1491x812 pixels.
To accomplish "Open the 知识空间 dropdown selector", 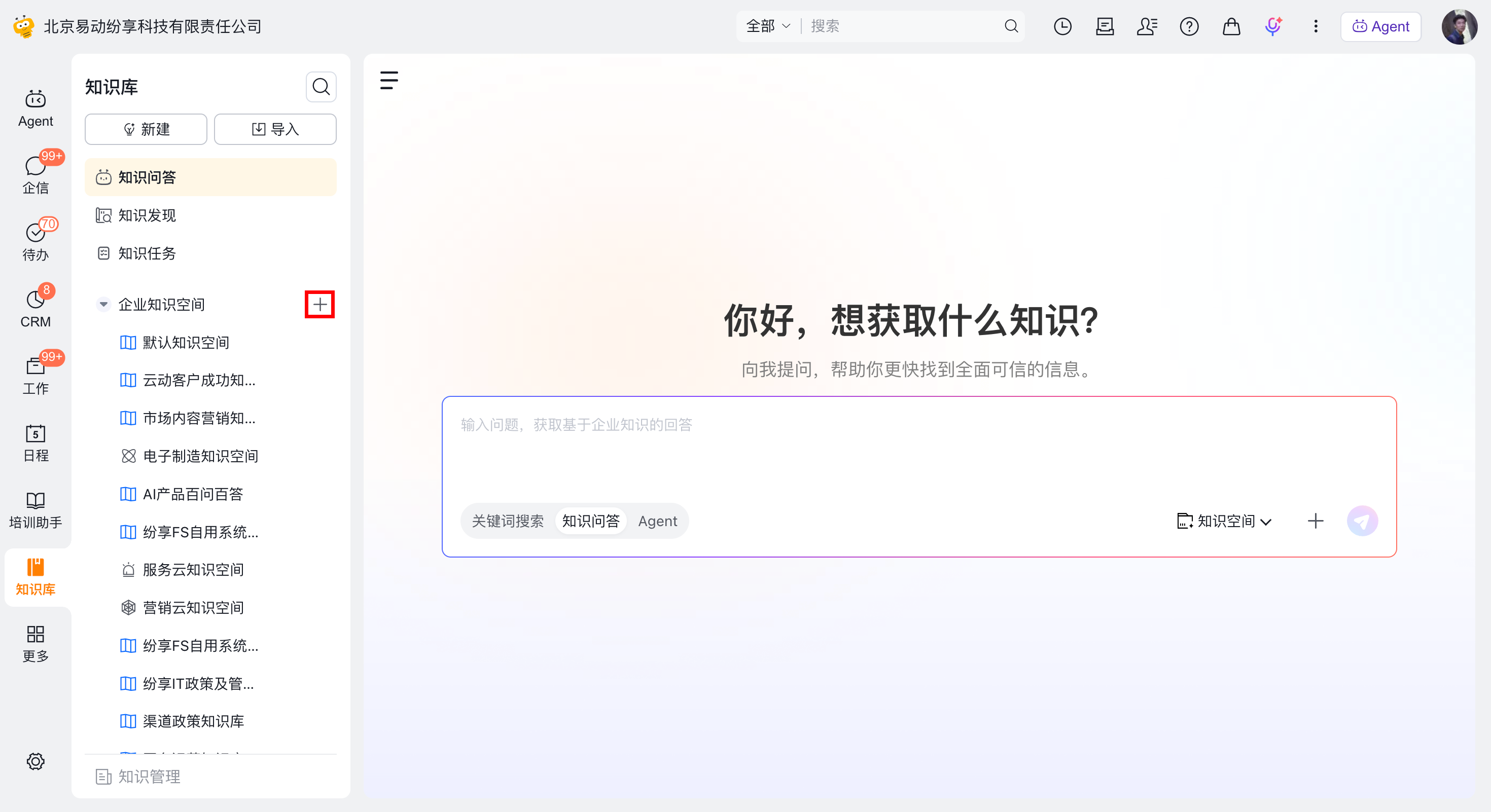I will click(x=1224, y=521).
